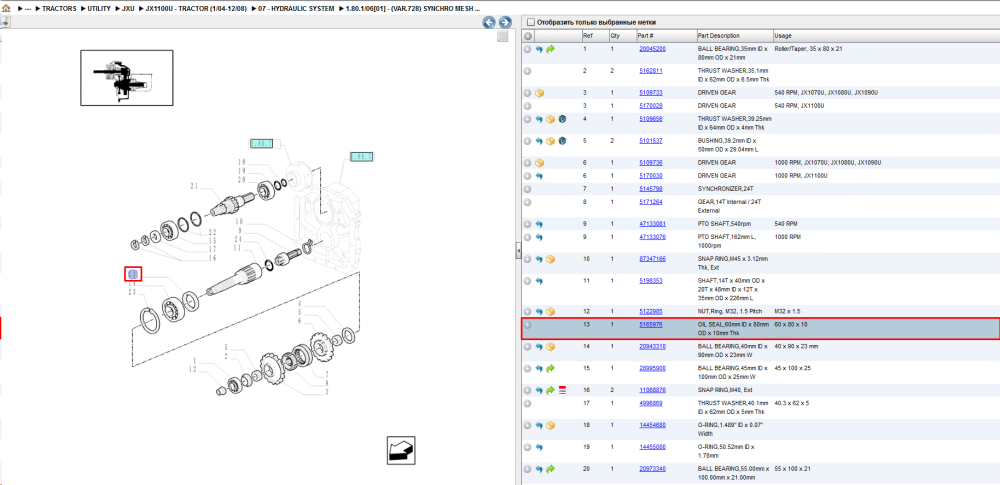Viewport: 1000px width, 485px height.
Task: Open part number link 5109733
Action: 651,93
